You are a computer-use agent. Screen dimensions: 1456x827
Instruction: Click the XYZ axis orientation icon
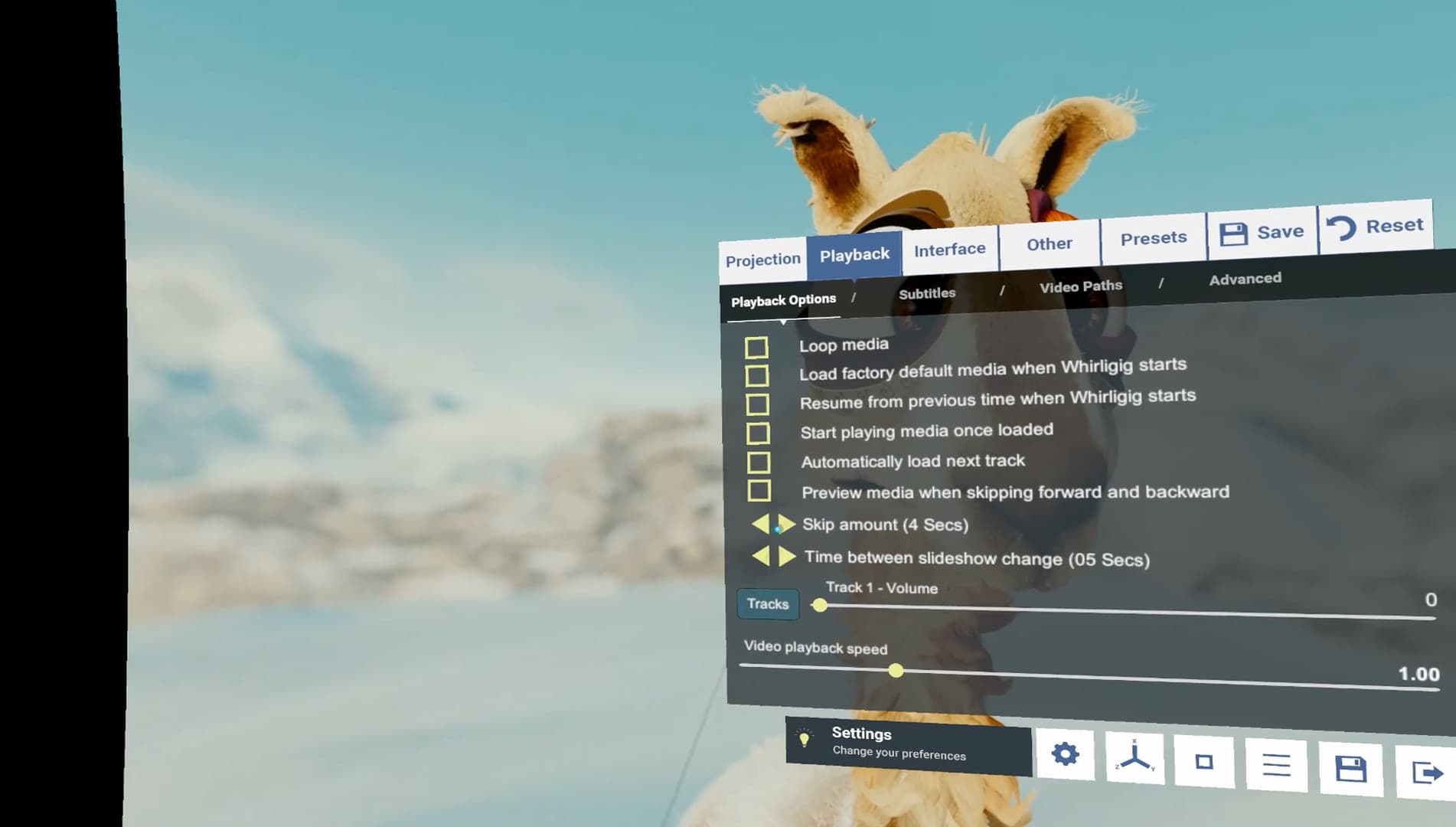click(1134, 758)
